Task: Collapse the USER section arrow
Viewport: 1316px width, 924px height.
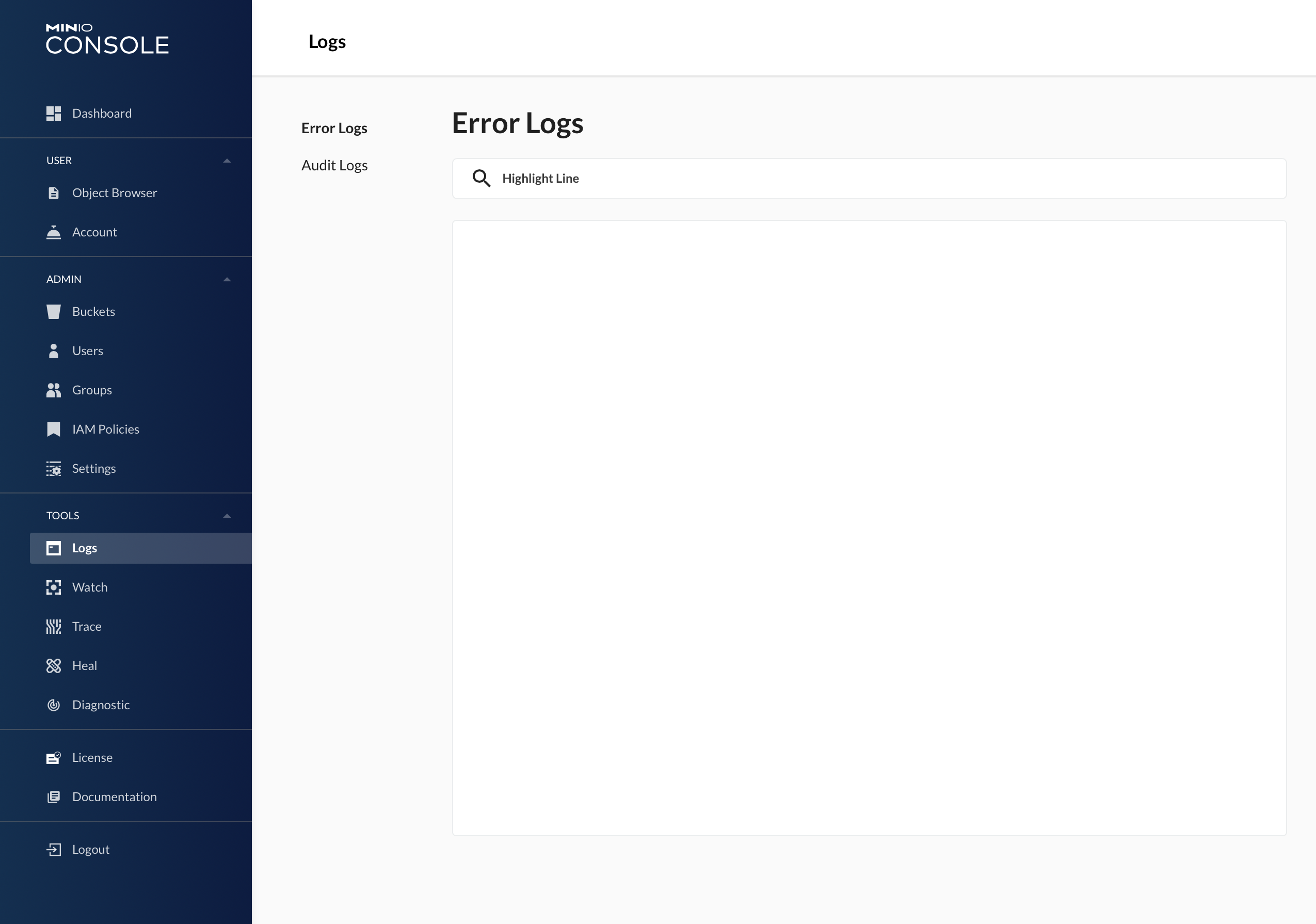Action: click(x=227, y=161)
